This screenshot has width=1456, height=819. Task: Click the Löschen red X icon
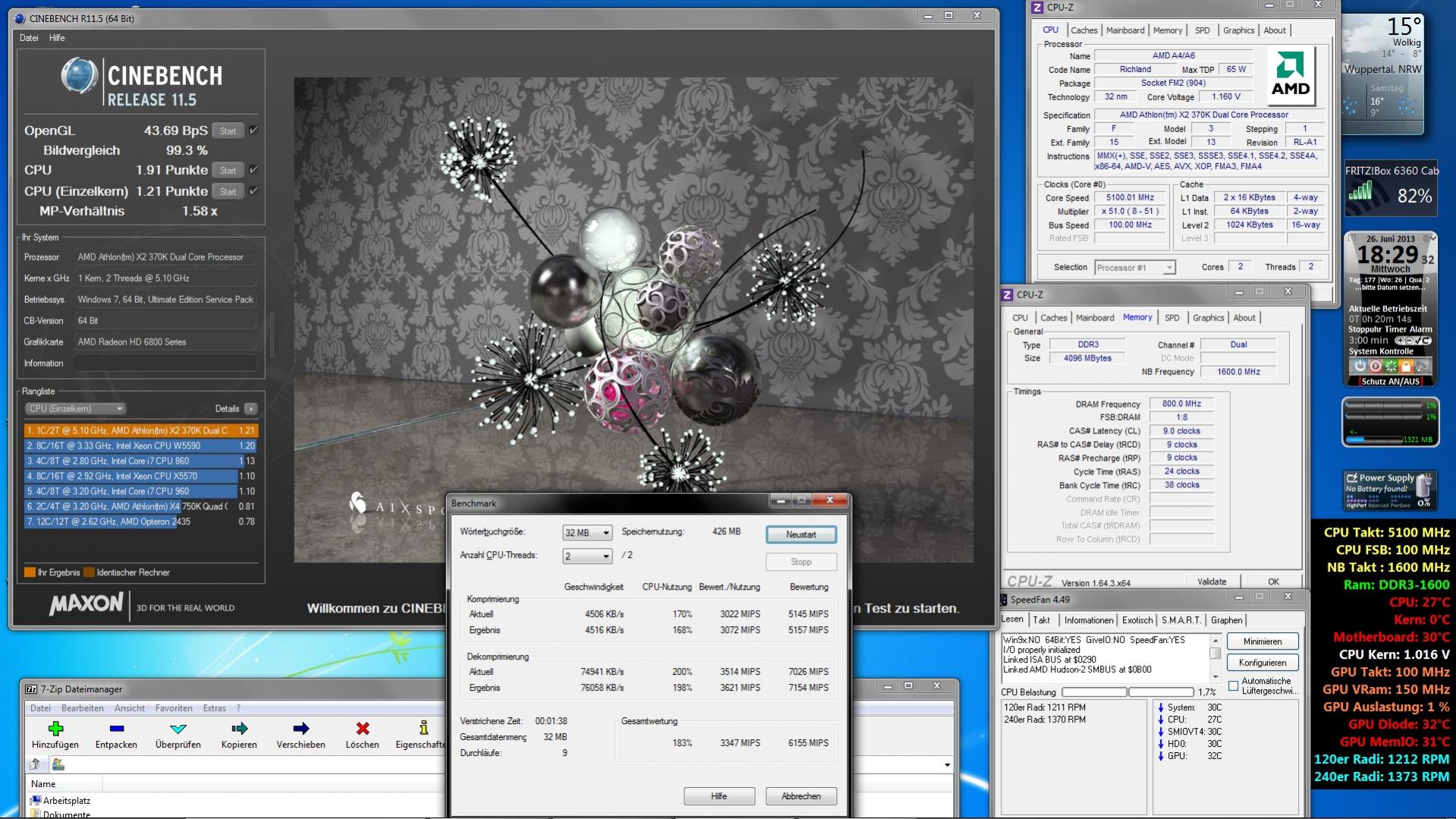tap(362, 729)
